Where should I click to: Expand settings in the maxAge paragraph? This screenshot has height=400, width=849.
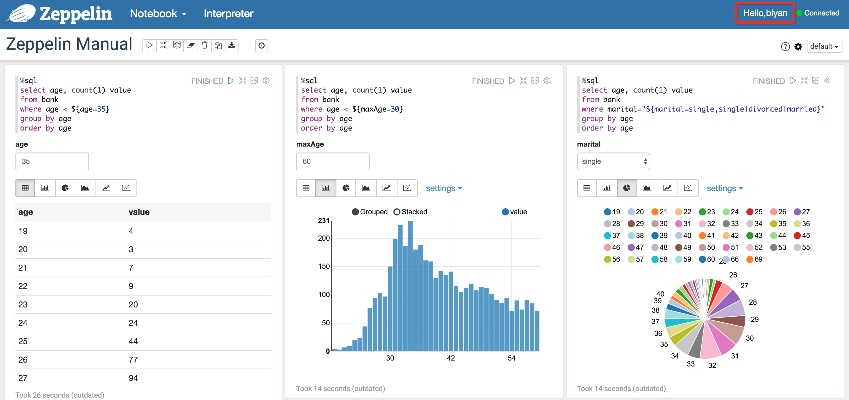pyautogui.click(x=446, y=187)
